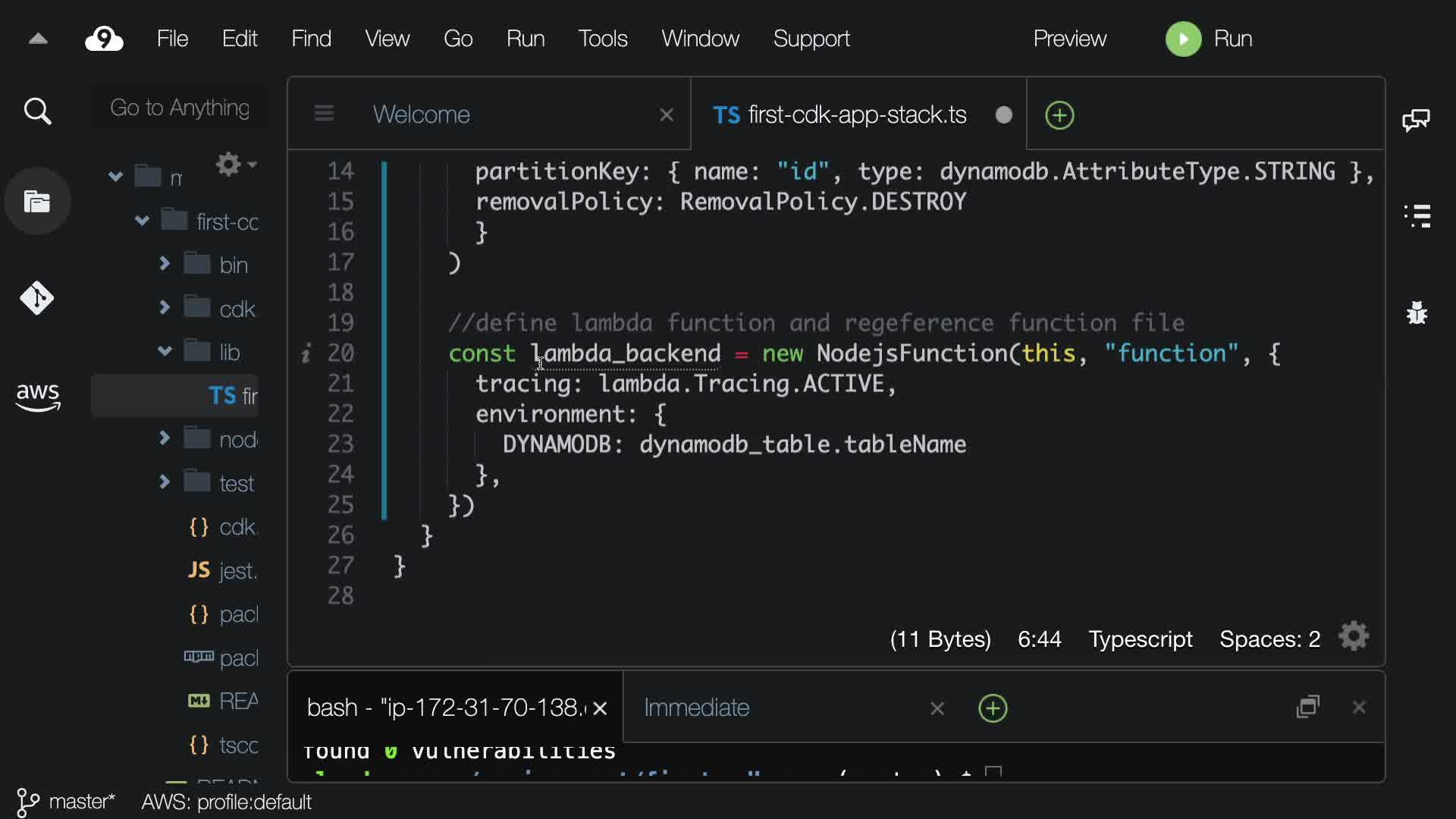
Task: Open the Tools menu
Action: 603,39
